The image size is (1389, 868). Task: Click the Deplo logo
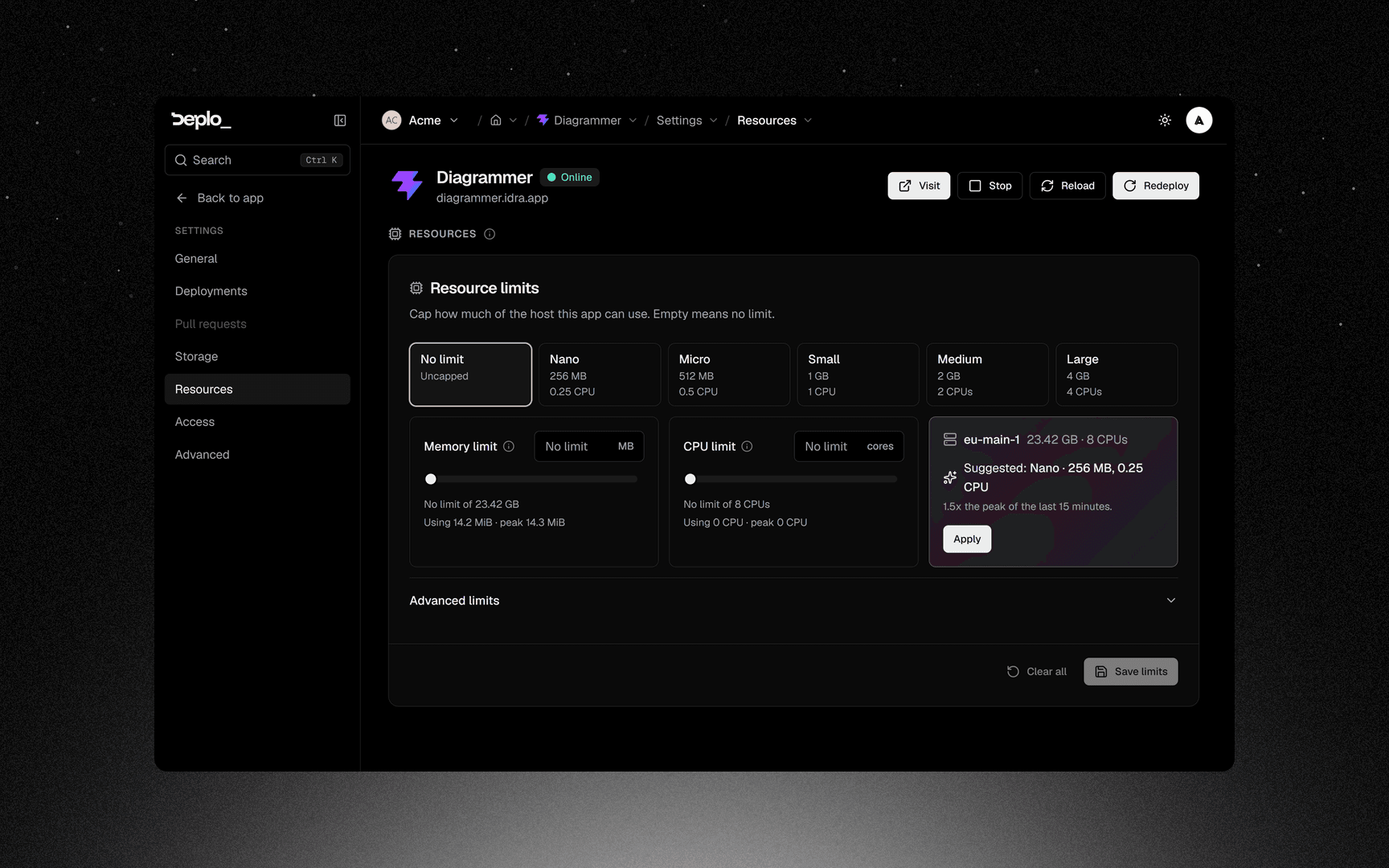[201, 120]
